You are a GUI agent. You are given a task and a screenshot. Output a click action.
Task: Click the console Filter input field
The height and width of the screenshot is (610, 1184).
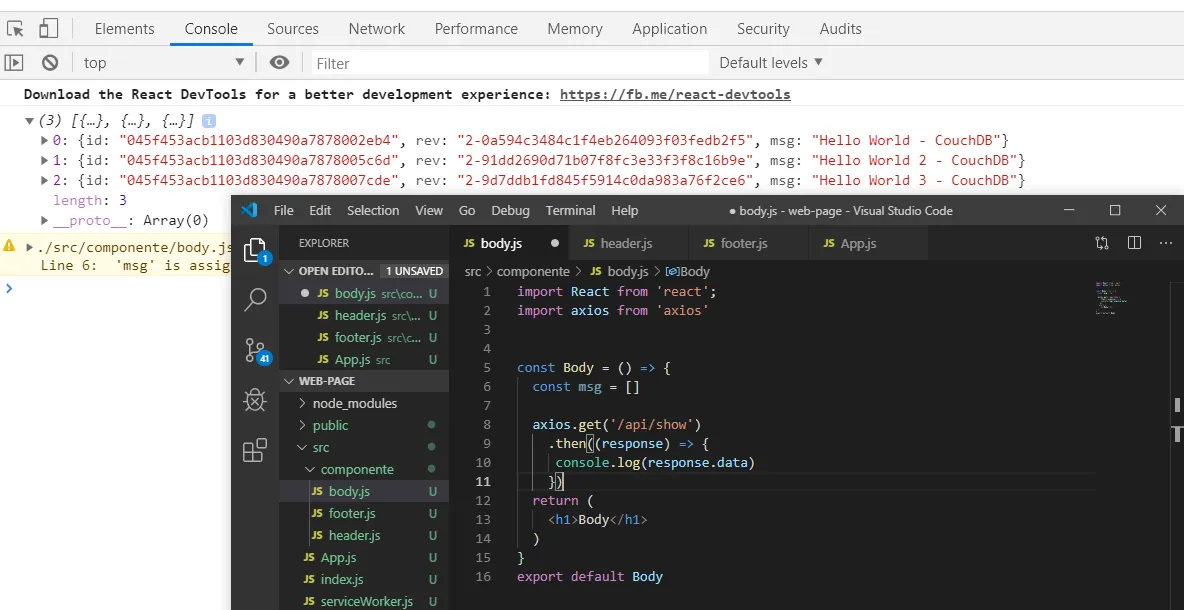coord(510,63)
